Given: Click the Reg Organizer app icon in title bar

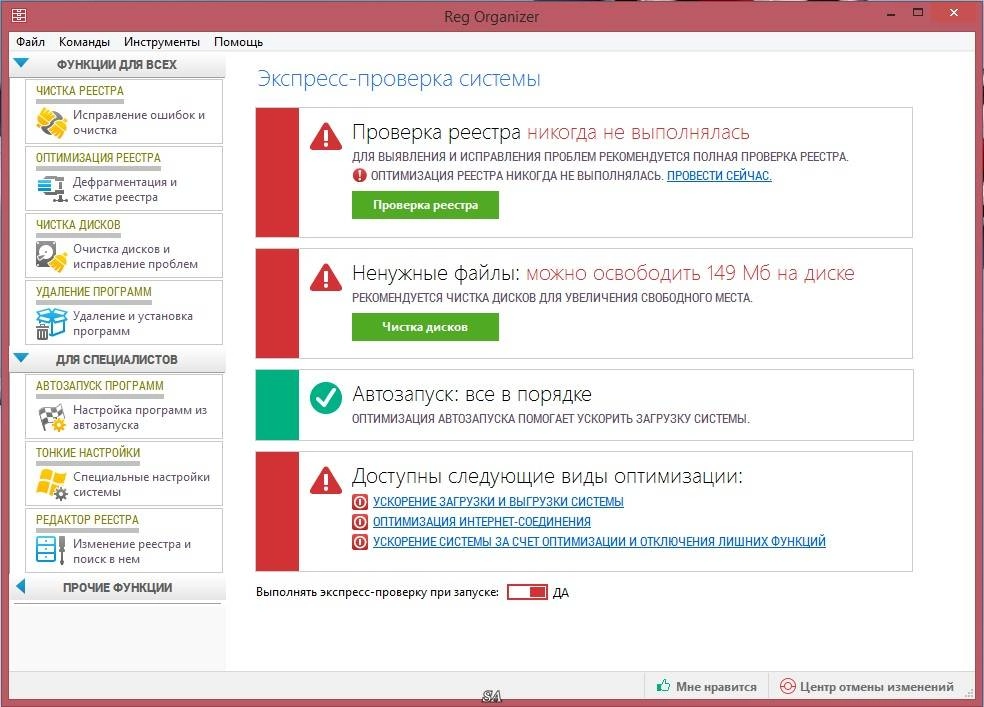Looking at the screenshot, I should (19, 16).
